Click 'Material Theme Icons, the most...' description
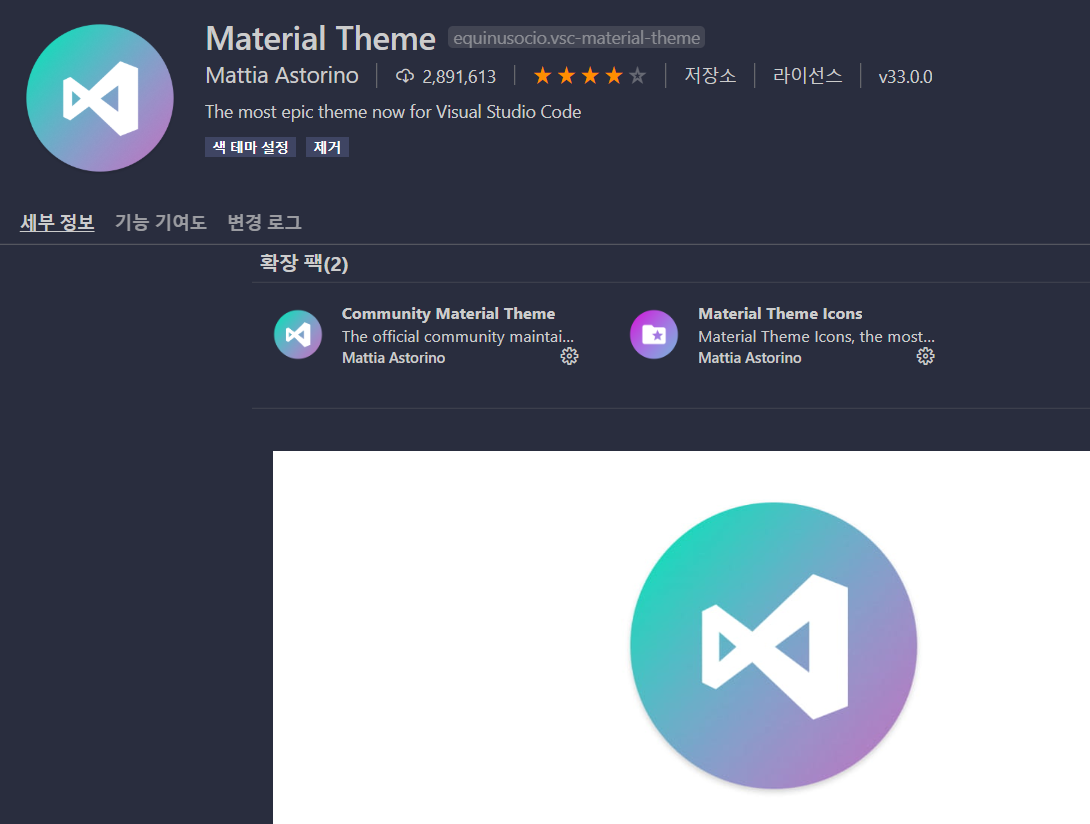Screen dimensions: 1090x824 click(x=816, y=337)
